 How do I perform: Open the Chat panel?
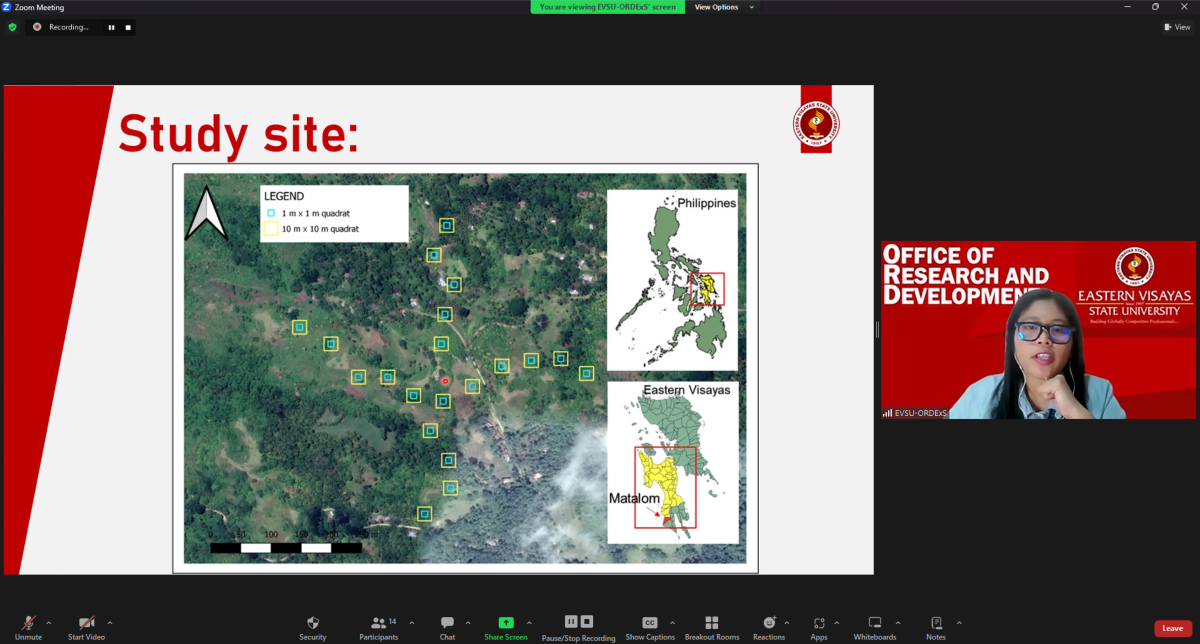tap(447, 623)
